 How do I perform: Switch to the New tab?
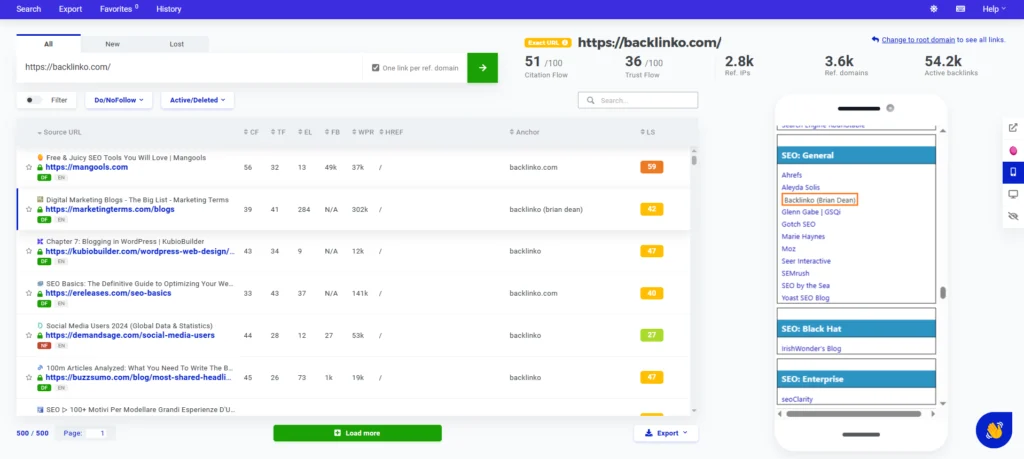[113, 44]
